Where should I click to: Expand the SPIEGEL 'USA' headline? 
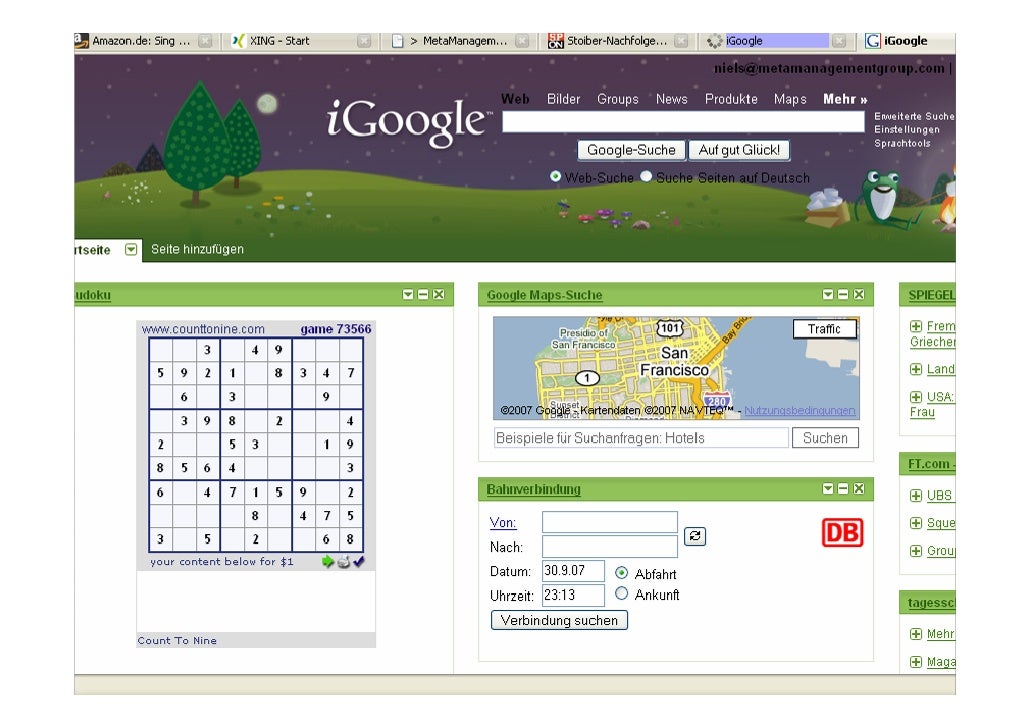[916, 397]
